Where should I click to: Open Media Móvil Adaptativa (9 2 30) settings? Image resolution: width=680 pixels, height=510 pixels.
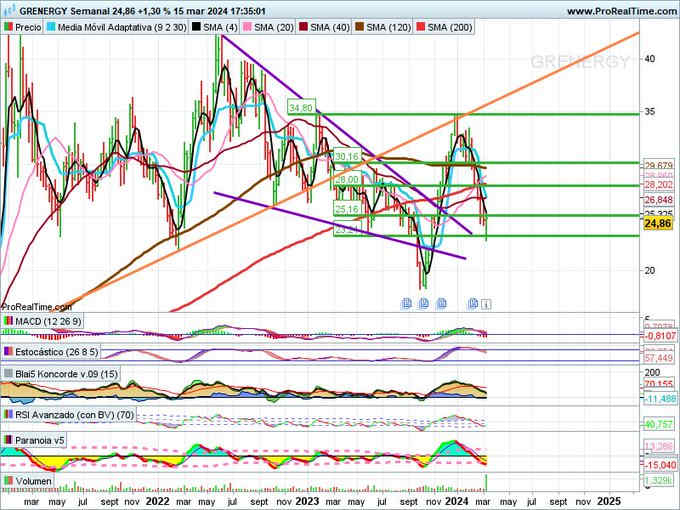click(122, 27)
